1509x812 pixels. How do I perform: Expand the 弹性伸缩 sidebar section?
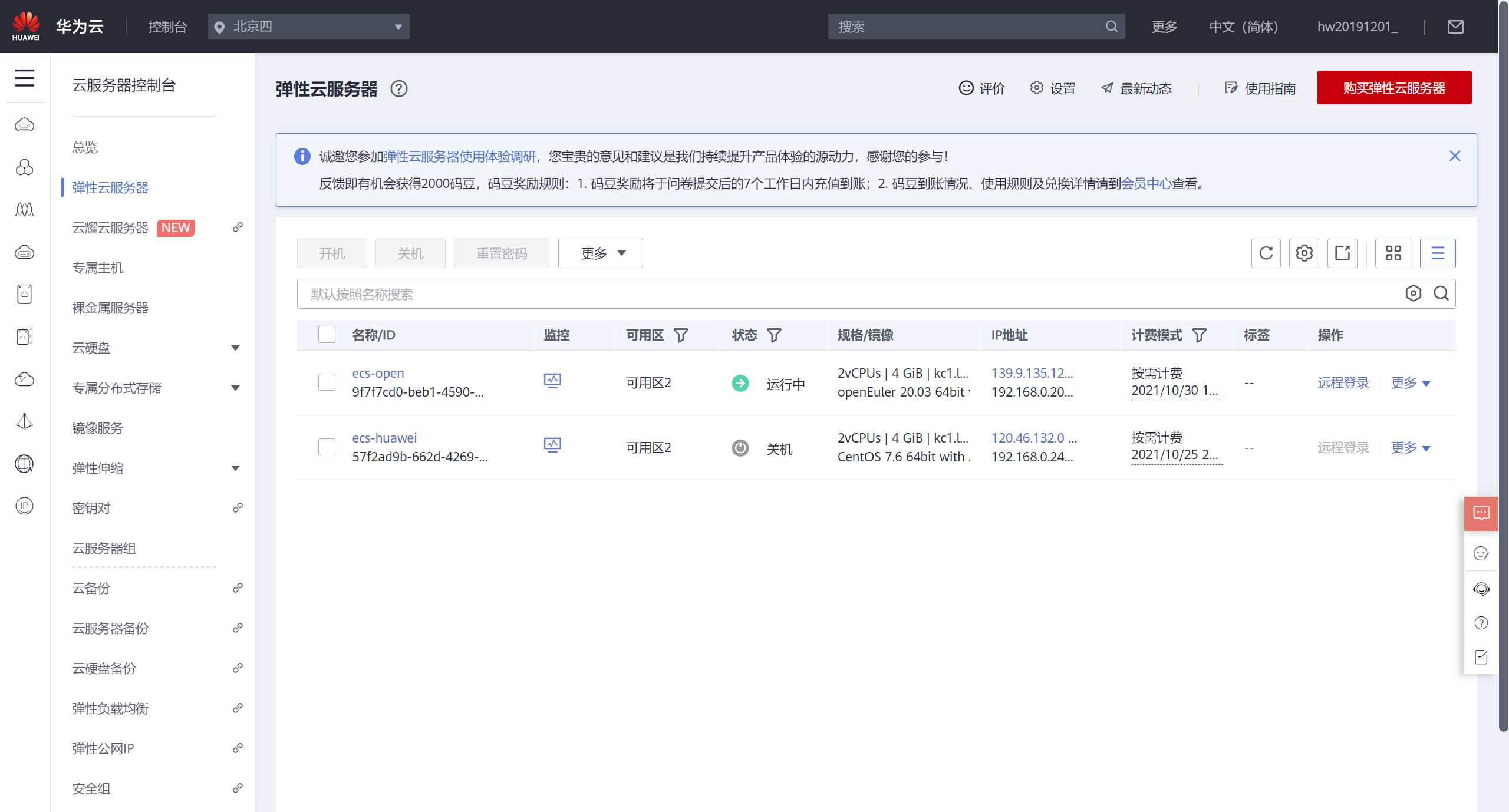pos(235,468)
